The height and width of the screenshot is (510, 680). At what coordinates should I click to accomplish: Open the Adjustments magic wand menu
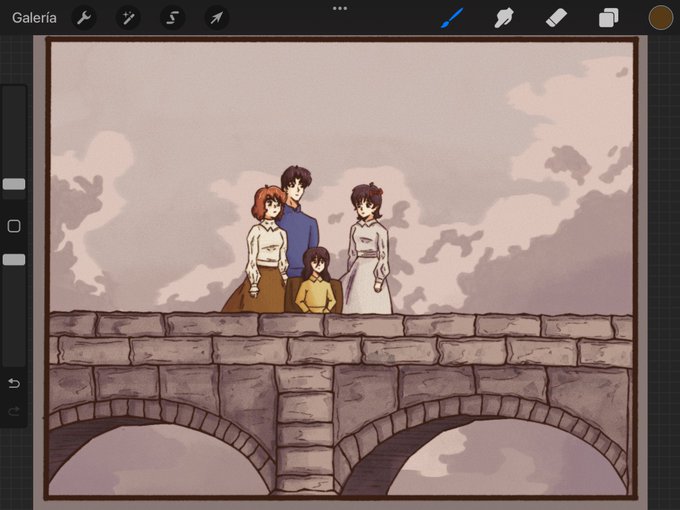[128, 18]
